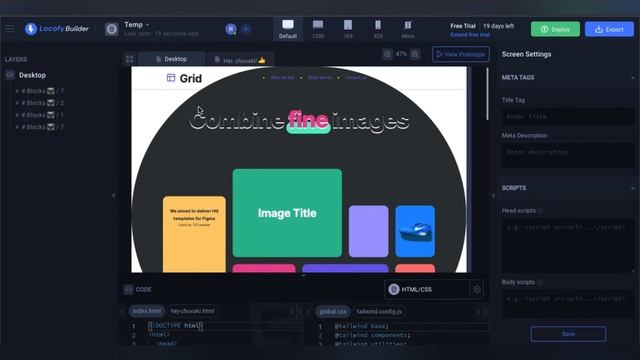
Task: Click the code panel collapse handle arrow
Action: 303,276
